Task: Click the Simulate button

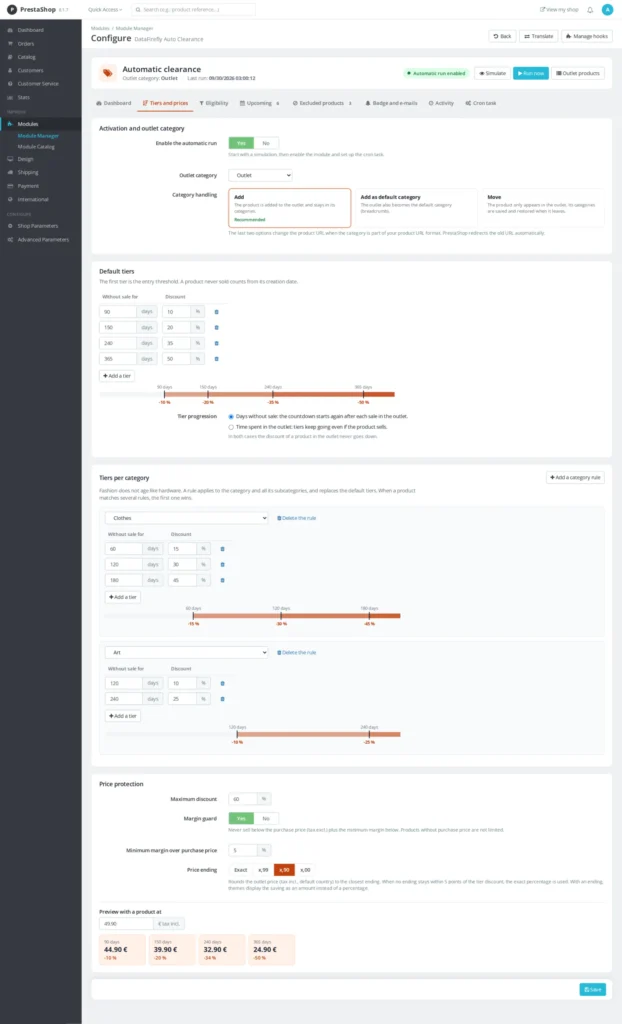Action: tap(493, 73)
